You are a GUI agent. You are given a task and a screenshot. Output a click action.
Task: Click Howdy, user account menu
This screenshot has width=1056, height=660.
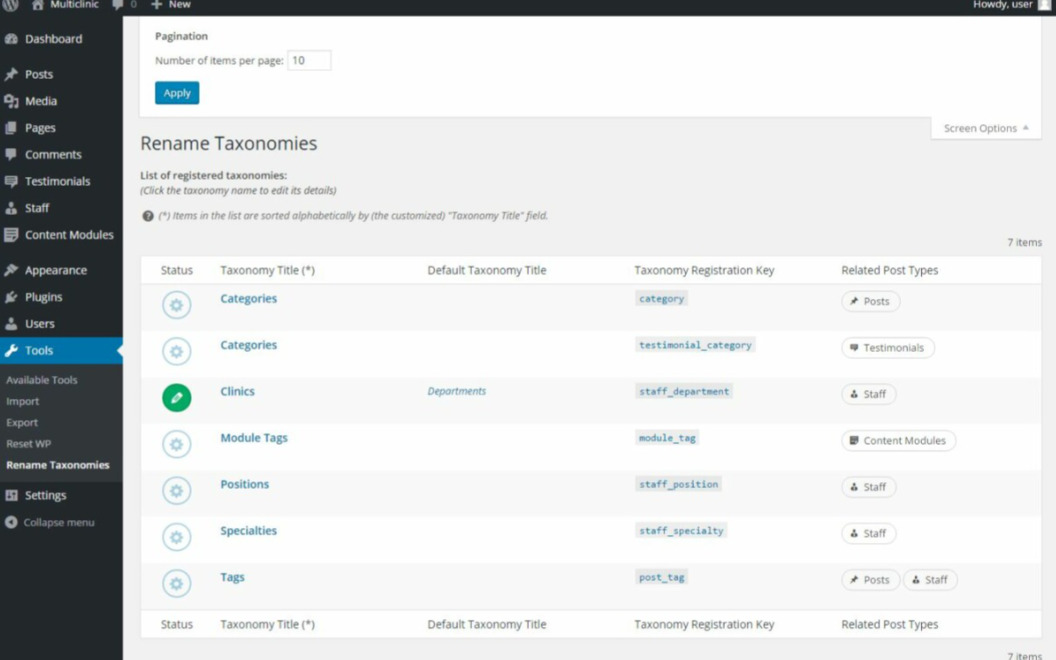click(x=1012, y=5)
